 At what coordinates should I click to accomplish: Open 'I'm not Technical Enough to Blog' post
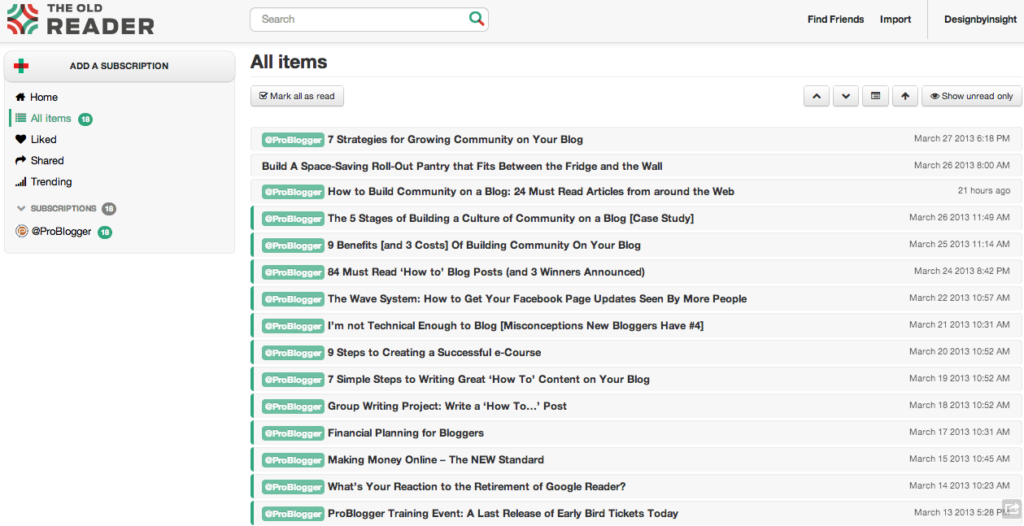(x=515, y=325)
